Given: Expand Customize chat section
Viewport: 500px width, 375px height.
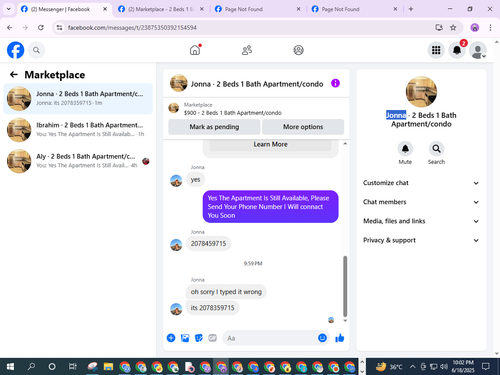Looking at the screenshot, I should (x=421, y=183).
